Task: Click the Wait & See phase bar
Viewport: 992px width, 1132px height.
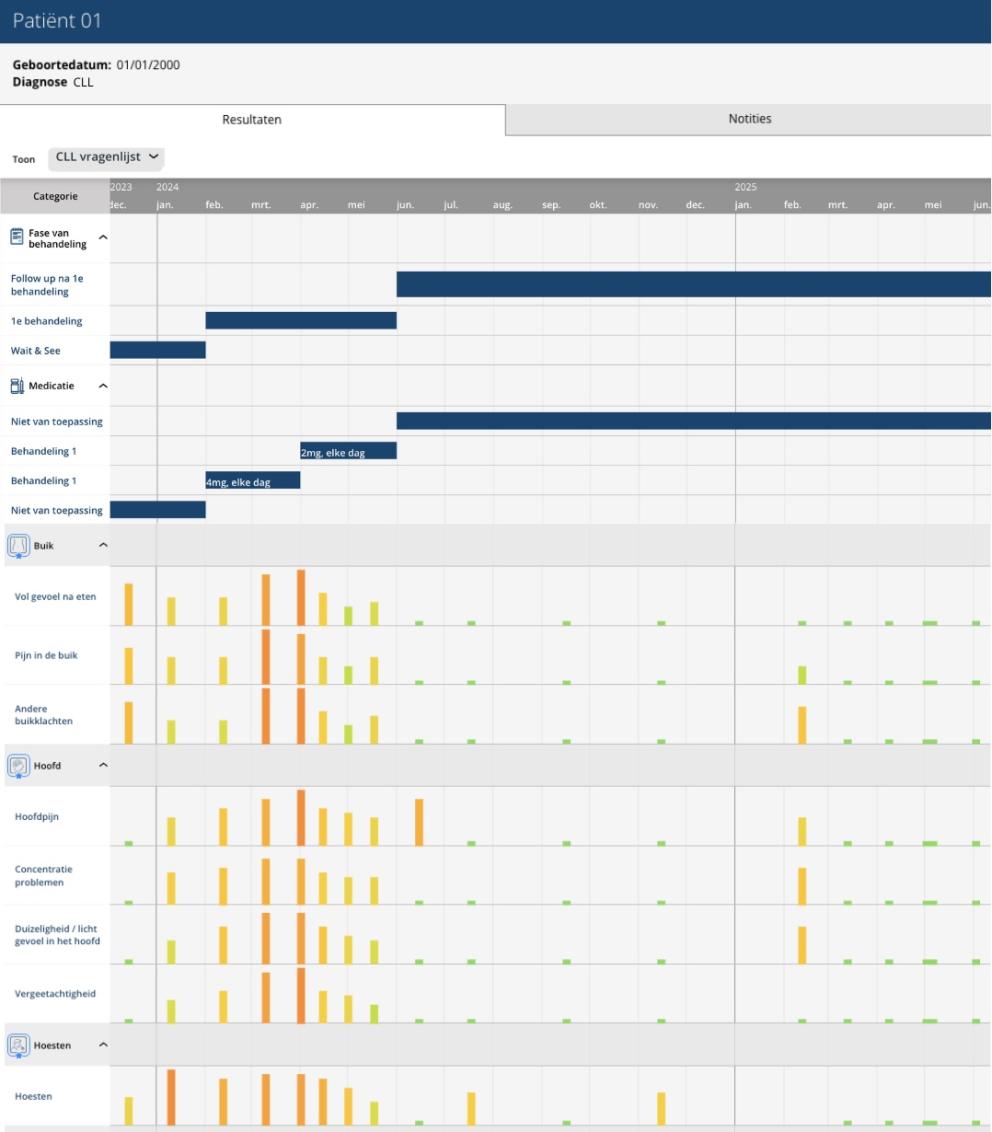Action: (157, 350)
